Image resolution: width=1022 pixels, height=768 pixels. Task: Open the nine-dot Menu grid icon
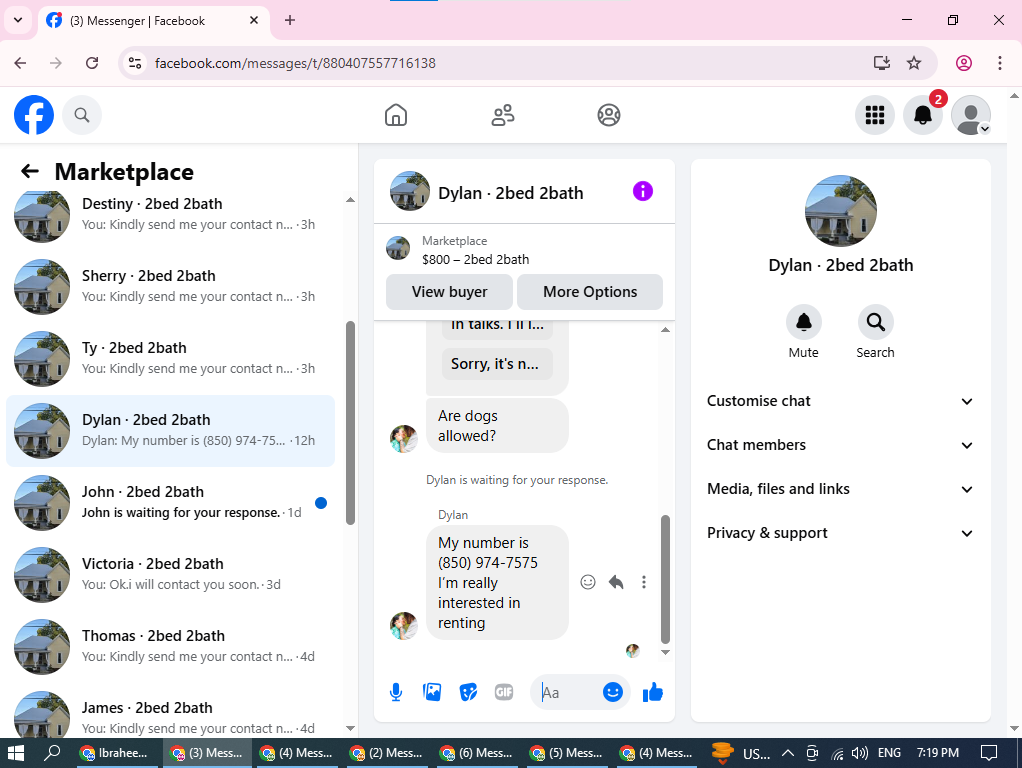tap(875, 115)
